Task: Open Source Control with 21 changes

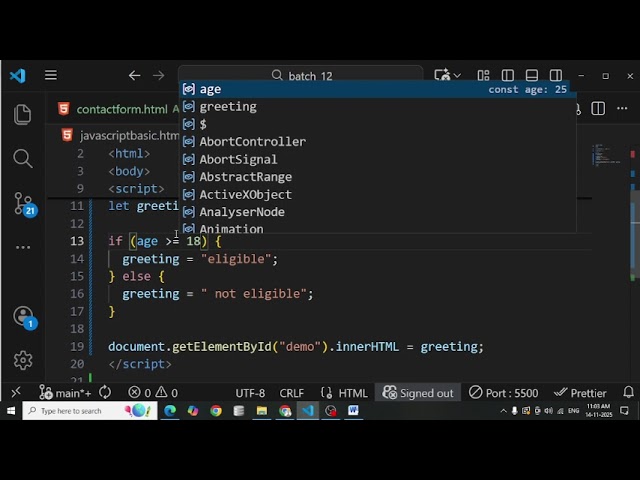Action: point(24,204)
